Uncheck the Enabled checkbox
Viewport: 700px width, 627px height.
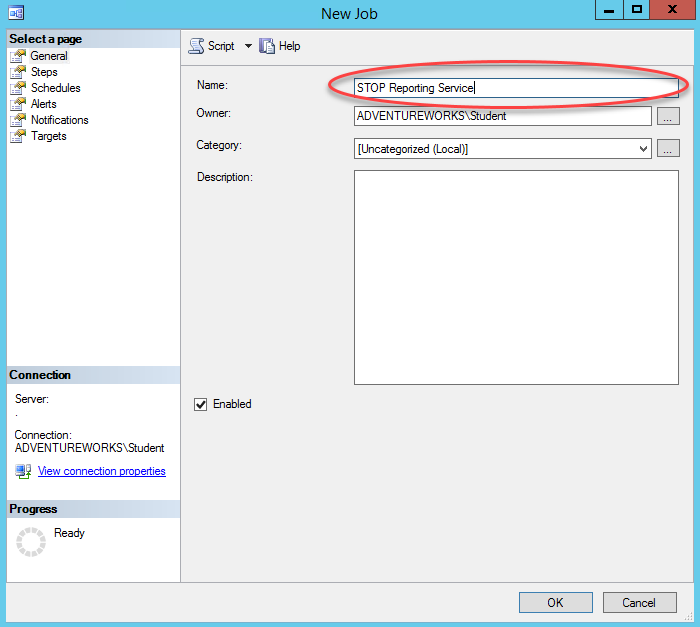pos(200,404)
